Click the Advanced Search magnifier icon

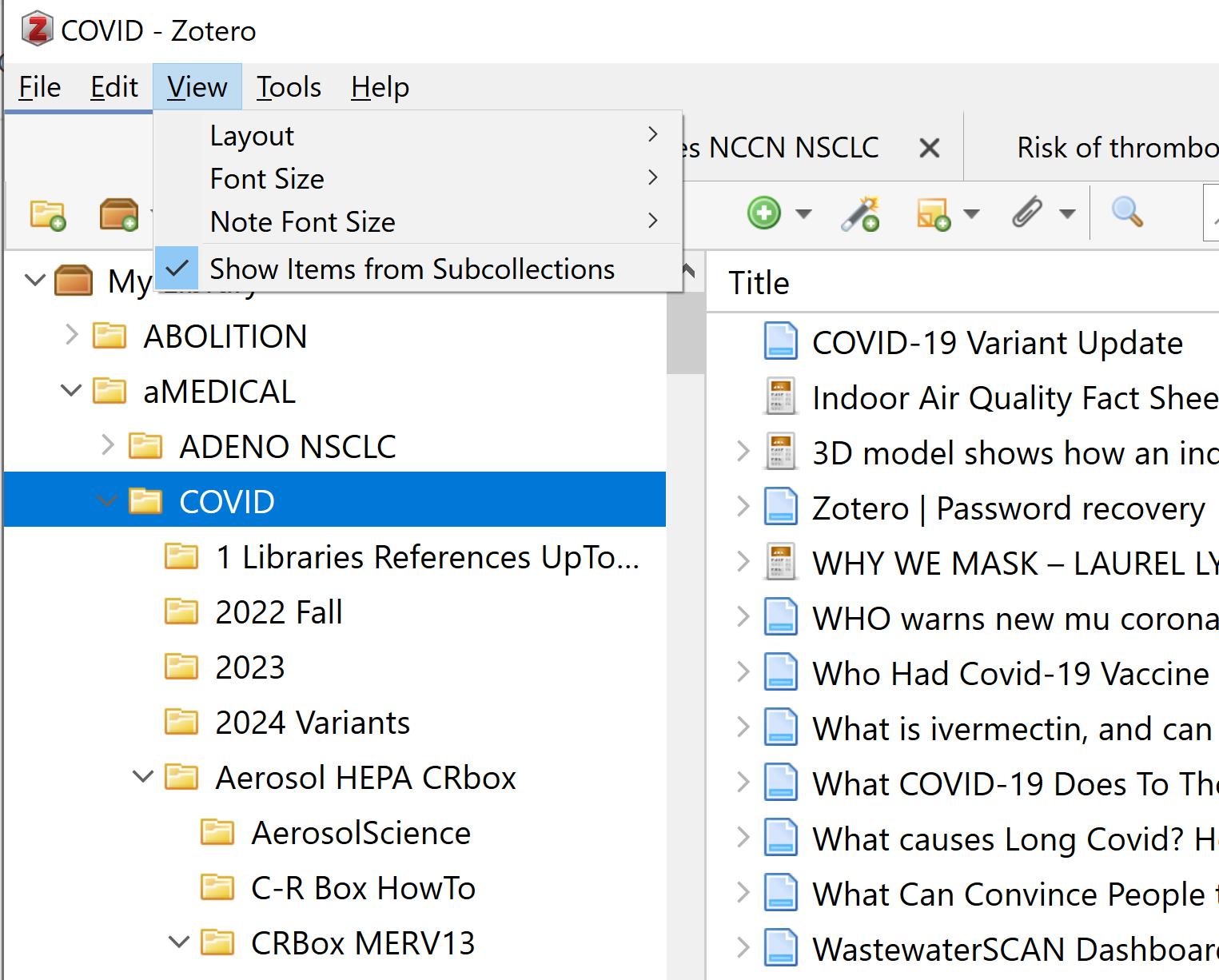1127,212
